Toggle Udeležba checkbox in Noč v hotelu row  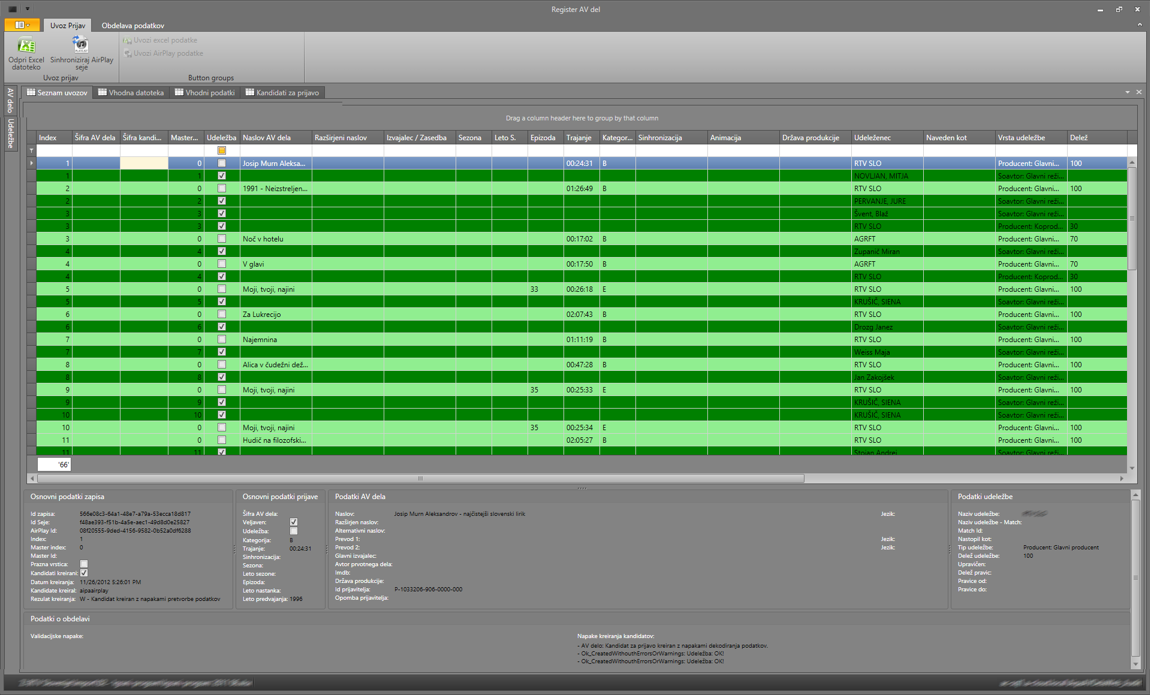(x=221, y=239)
